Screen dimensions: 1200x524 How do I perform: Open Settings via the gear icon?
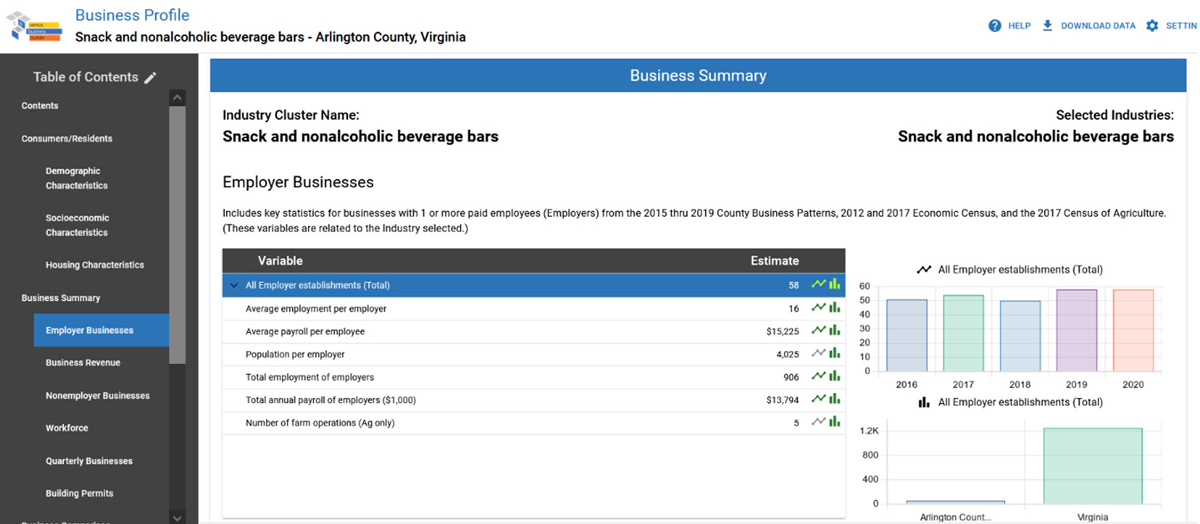tap(1152, 26)
